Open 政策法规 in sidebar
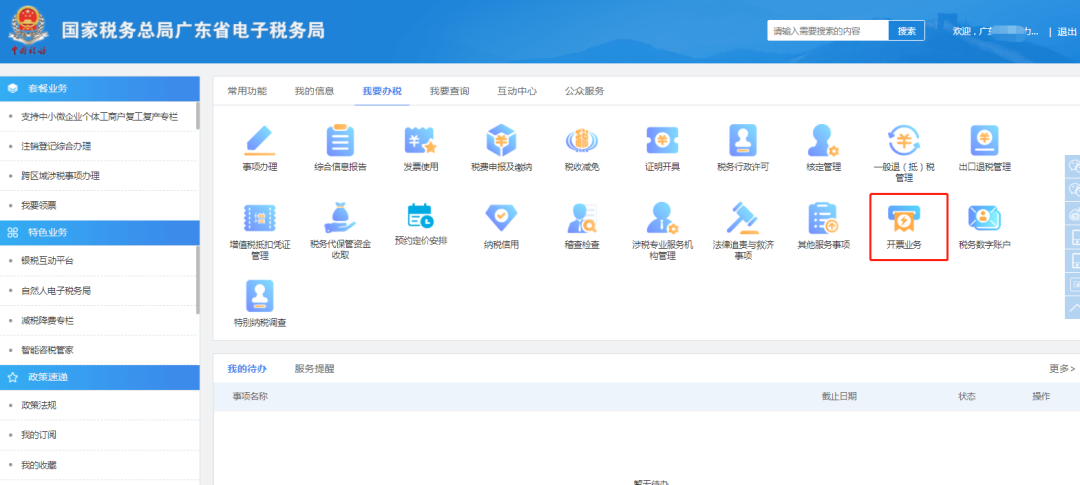Image resolution: width=1080 pixels, height=485 pixels. 39,405
